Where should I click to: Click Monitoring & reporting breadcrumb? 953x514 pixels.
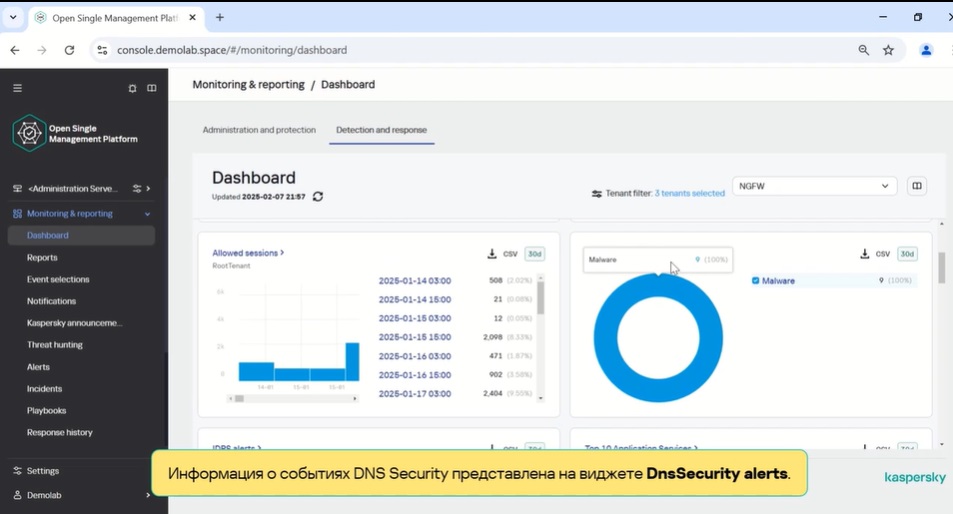(x=249, y=84)
